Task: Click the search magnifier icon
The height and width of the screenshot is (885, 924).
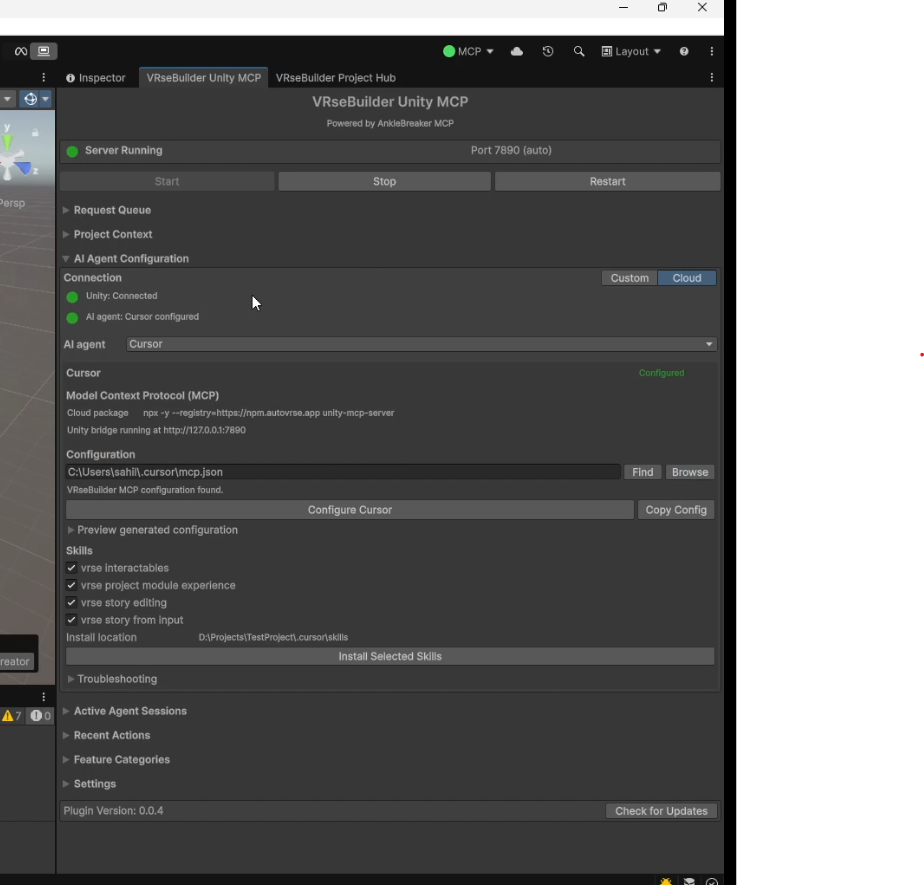Action: click(579, 51)
